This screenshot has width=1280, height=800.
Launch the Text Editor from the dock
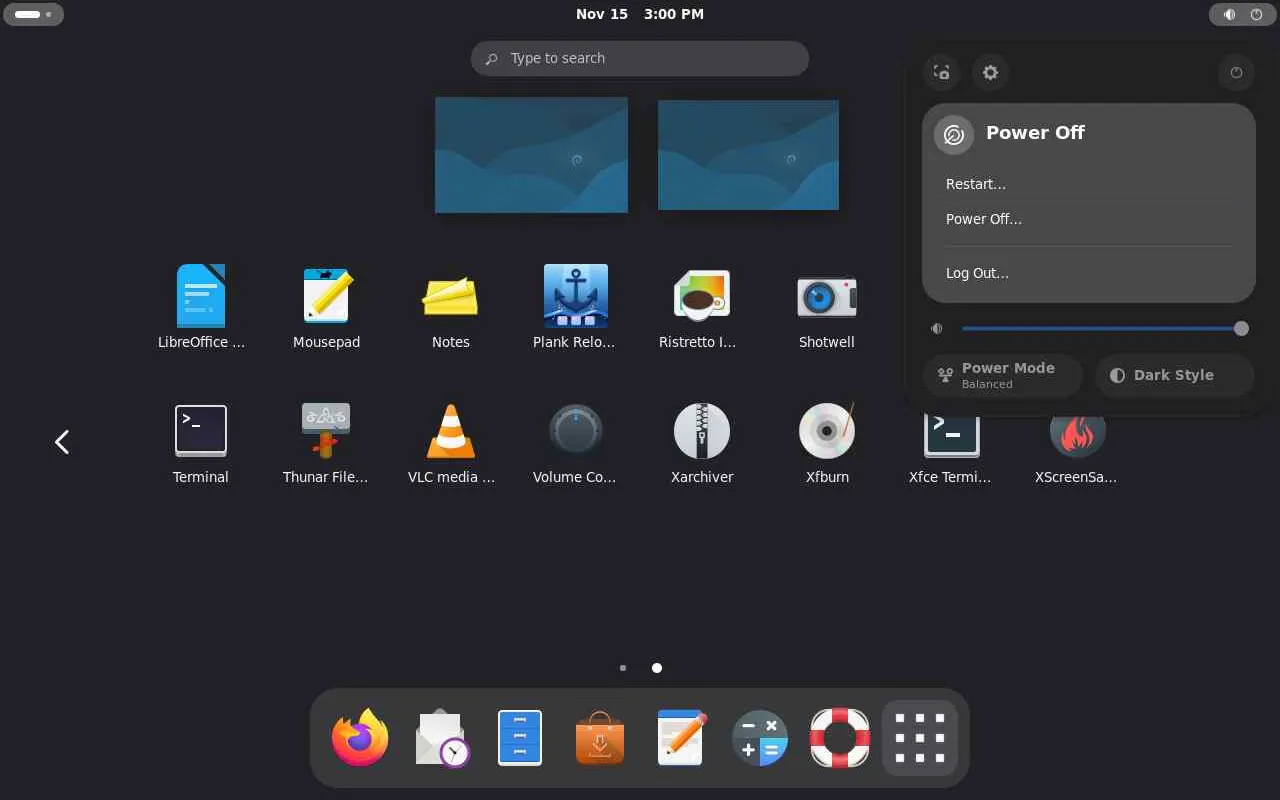[680, 738]
